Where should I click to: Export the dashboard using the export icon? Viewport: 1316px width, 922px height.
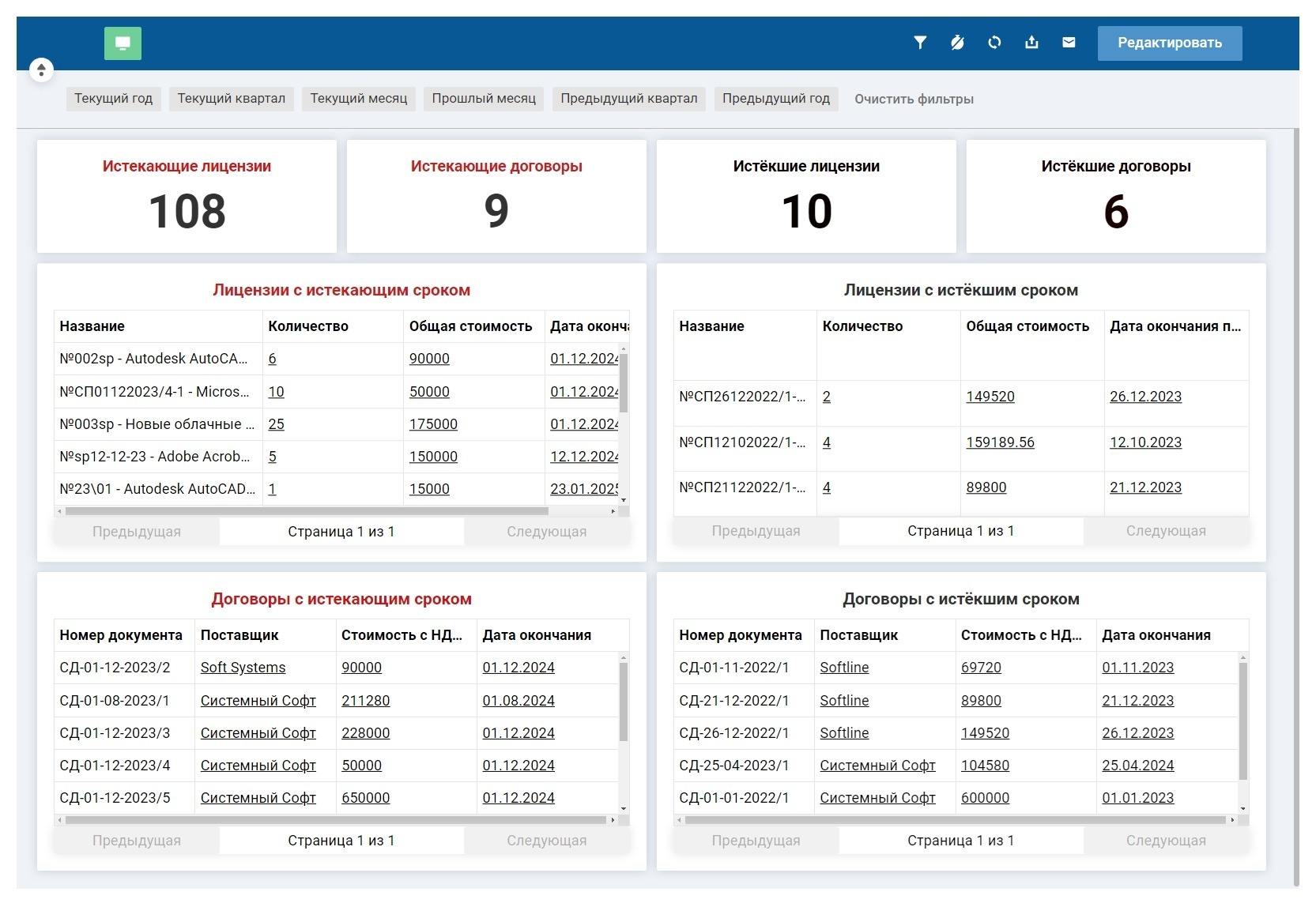(x=1031, y=43)
